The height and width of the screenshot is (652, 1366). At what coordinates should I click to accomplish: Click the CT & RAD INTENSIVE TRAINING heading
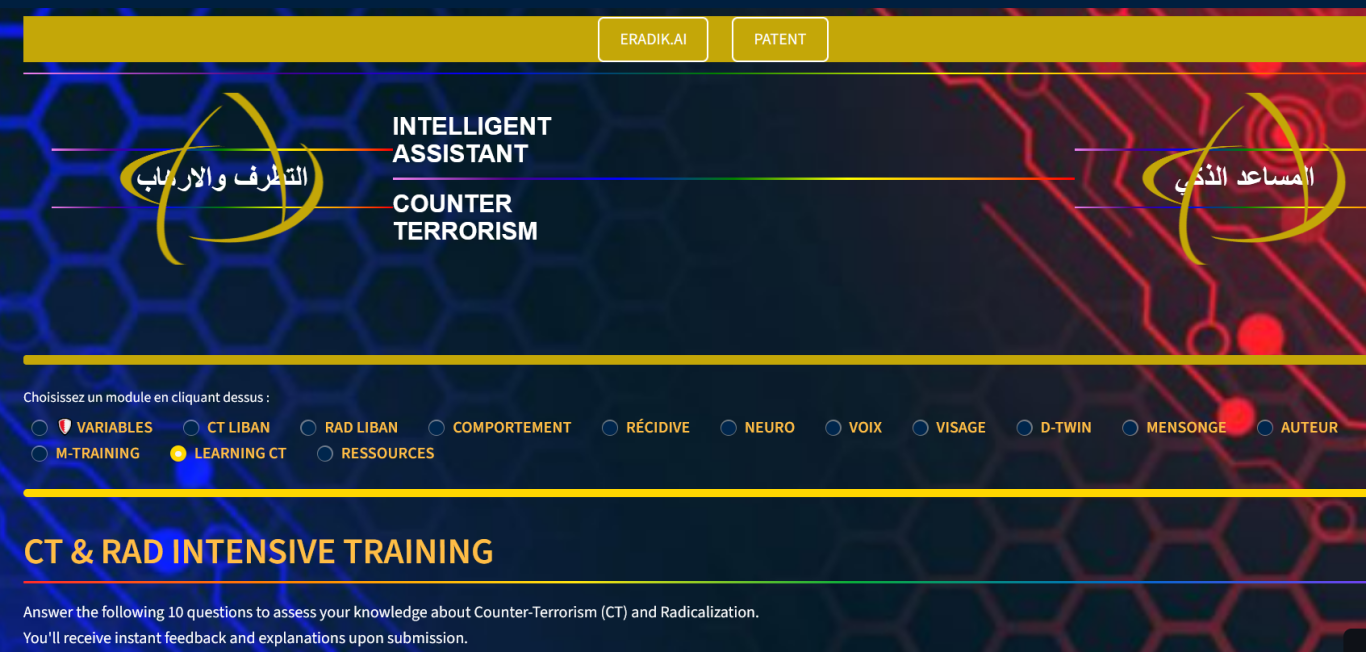click(258, 552)
